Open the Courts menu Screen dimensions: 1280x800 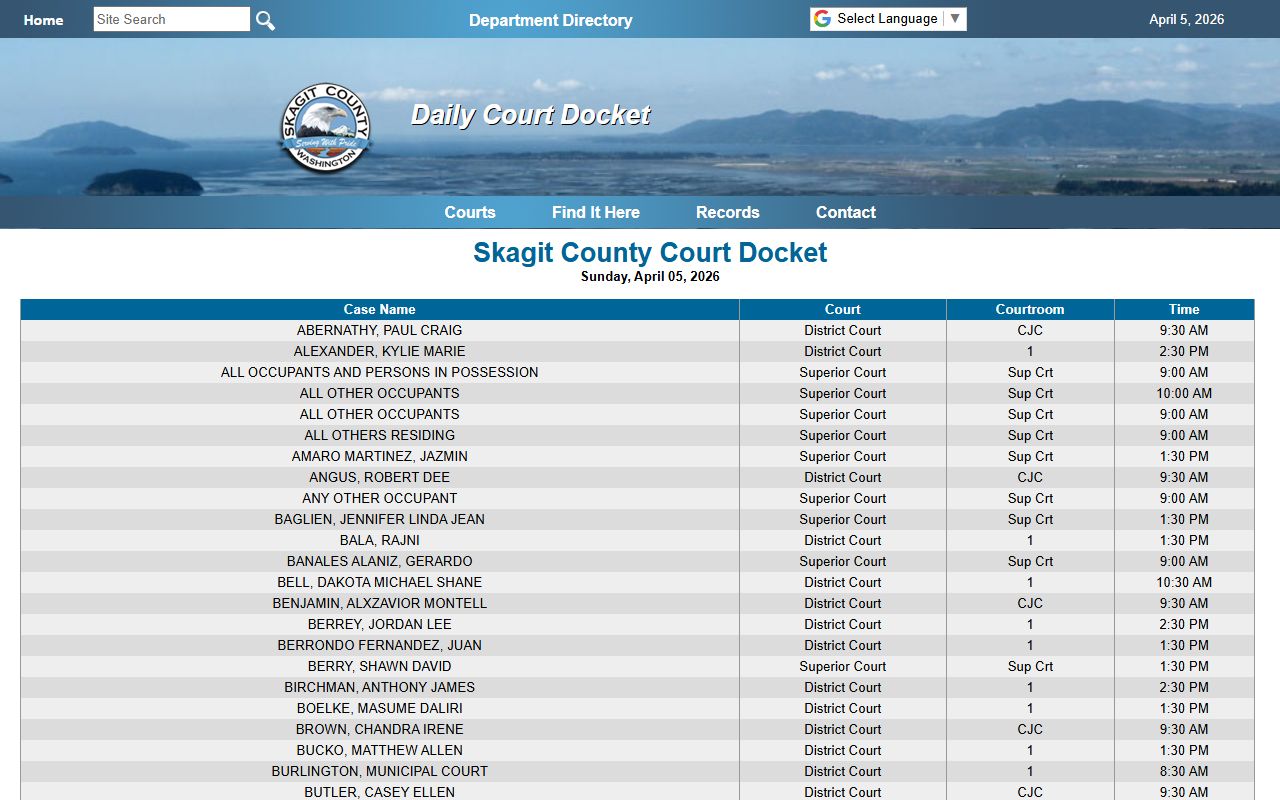point(470,212)
